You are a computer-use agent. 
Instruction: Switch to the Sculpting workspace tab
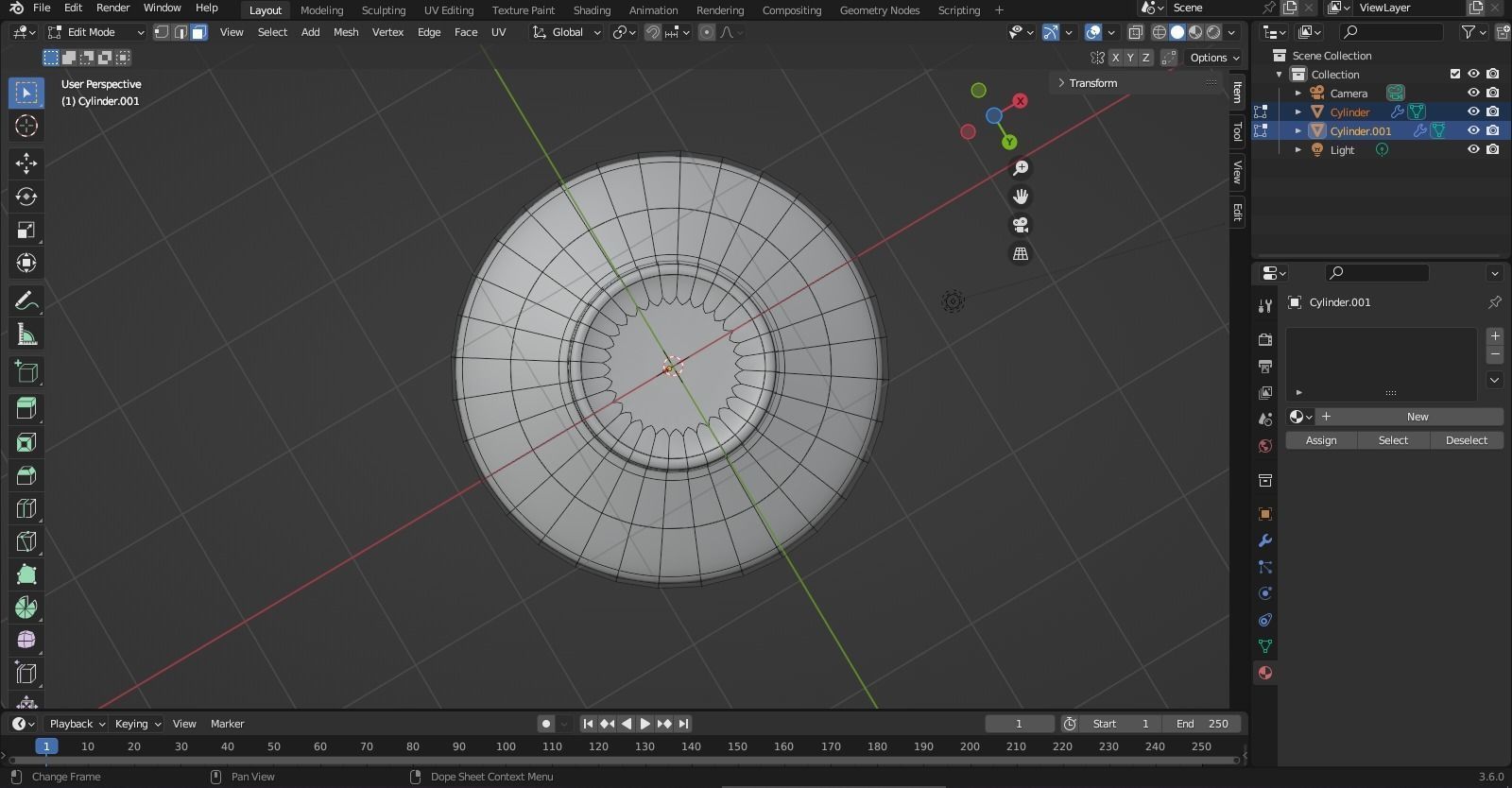click(384, 10)
